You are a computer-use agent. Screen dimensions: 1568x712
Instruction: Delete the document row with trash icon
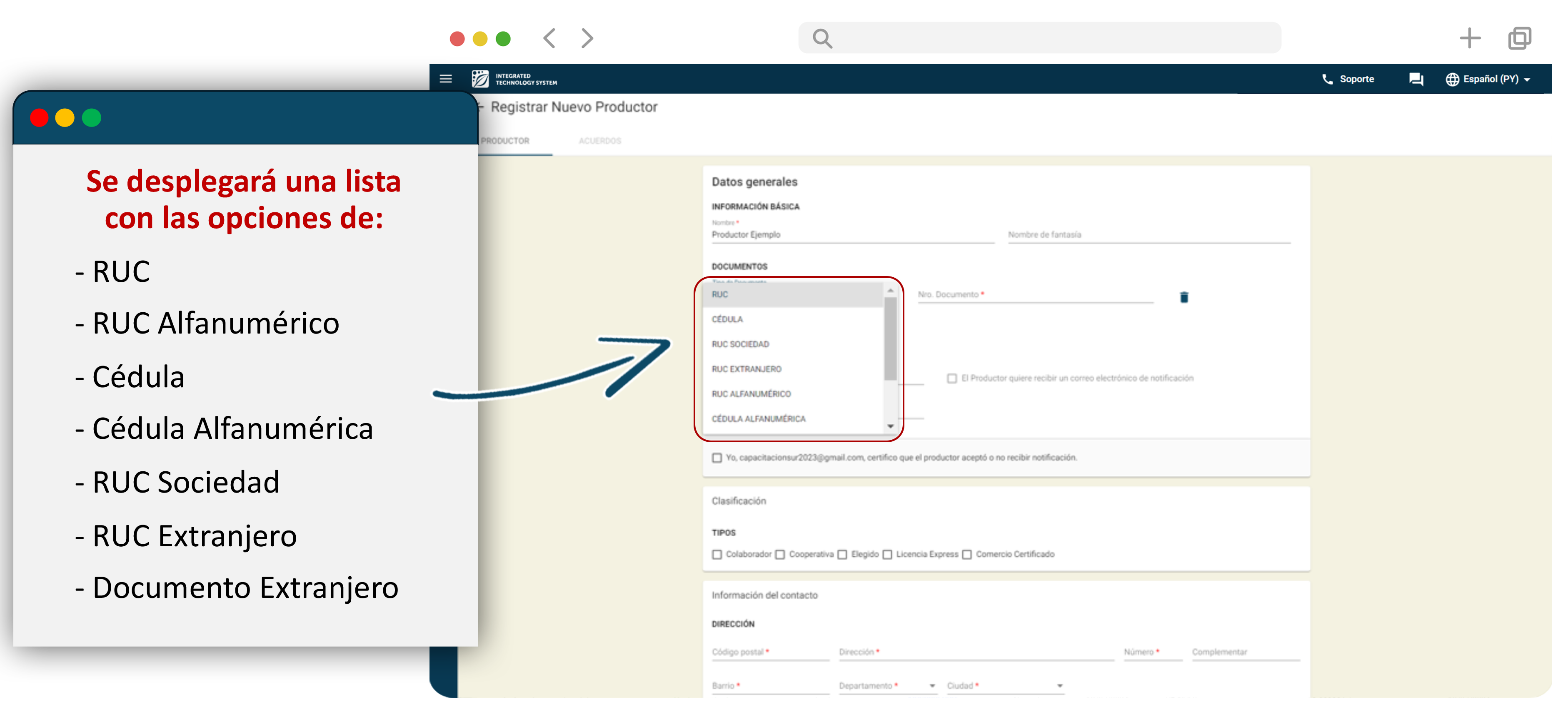pos(1184,297)
